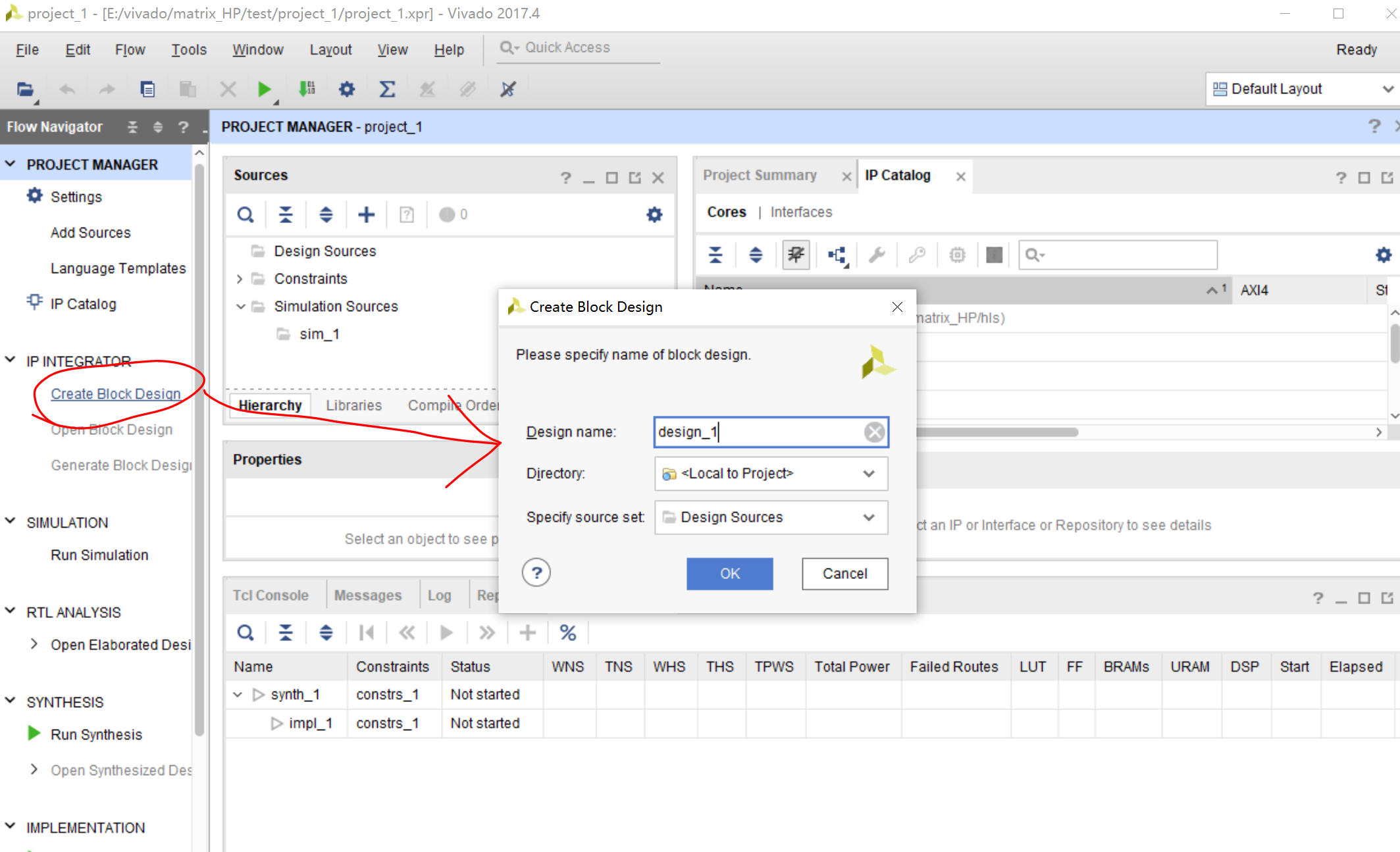
Task: Click the Create Block Design link
Action: [116, 394]
